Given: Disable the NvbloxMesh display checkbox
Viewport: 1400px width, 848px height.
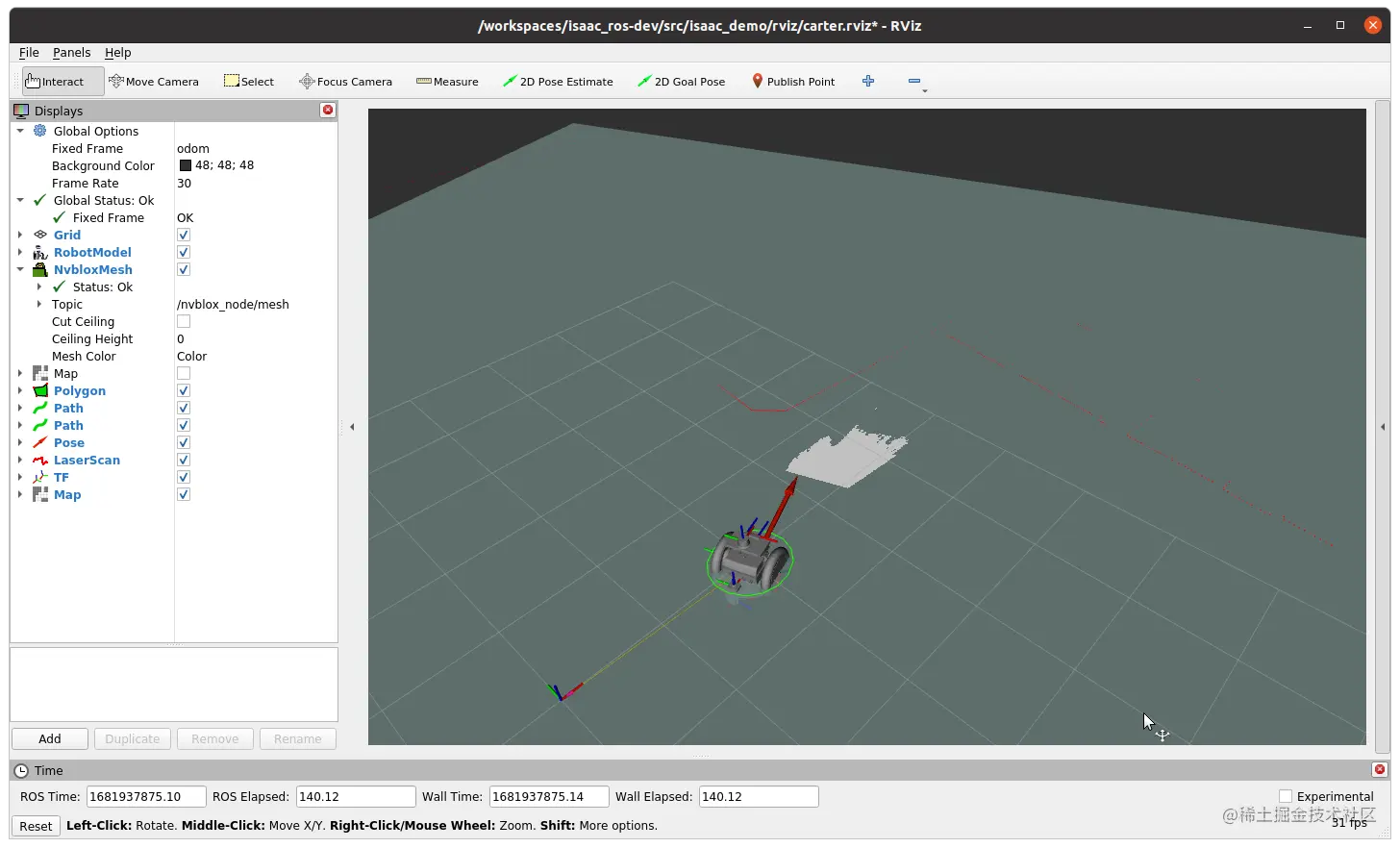Looking at the screenshot, I should click(183, 269).
